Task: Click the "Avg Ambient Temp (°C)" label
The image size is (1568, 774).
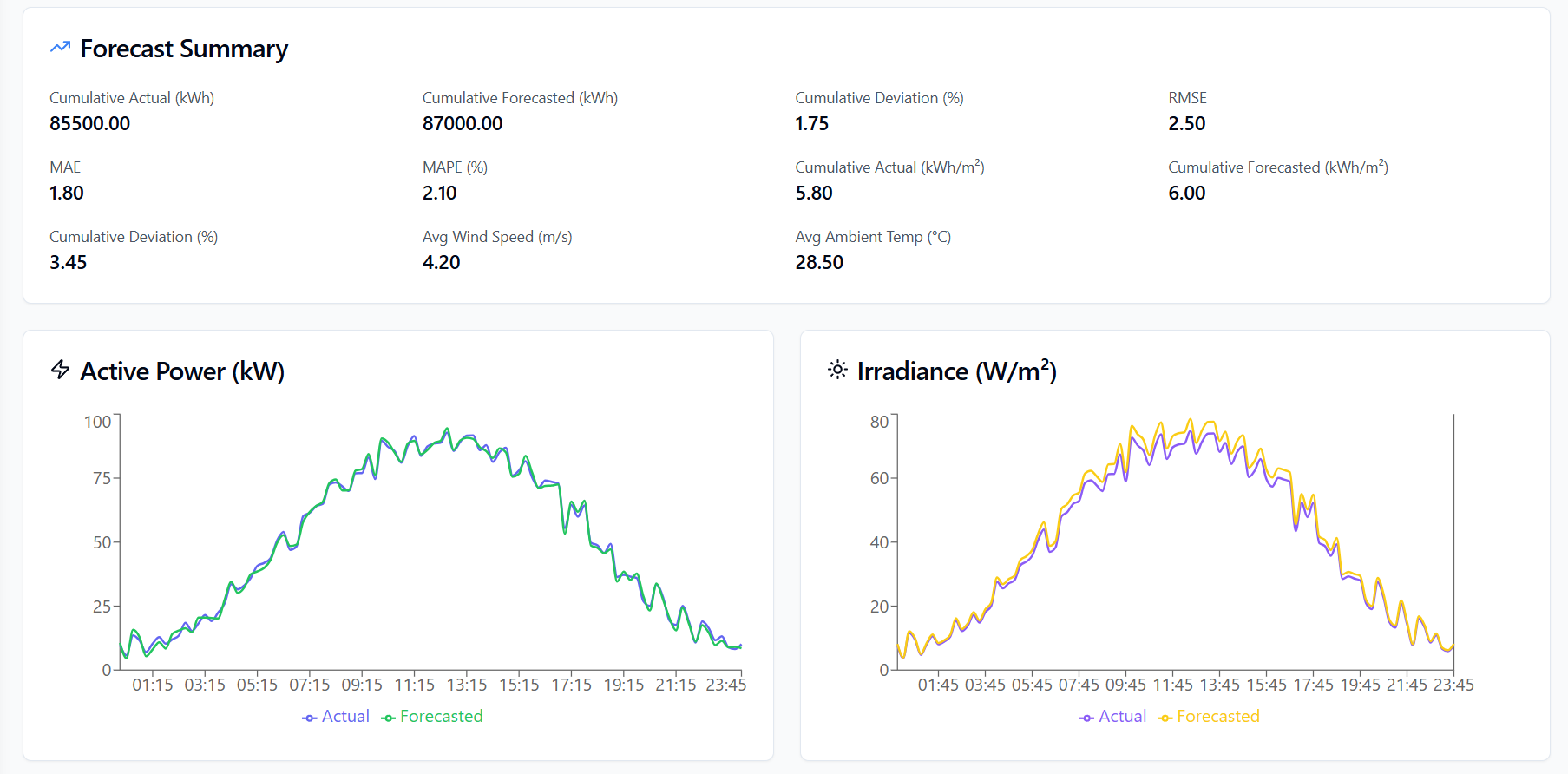Action: click(x=874, y=237)
